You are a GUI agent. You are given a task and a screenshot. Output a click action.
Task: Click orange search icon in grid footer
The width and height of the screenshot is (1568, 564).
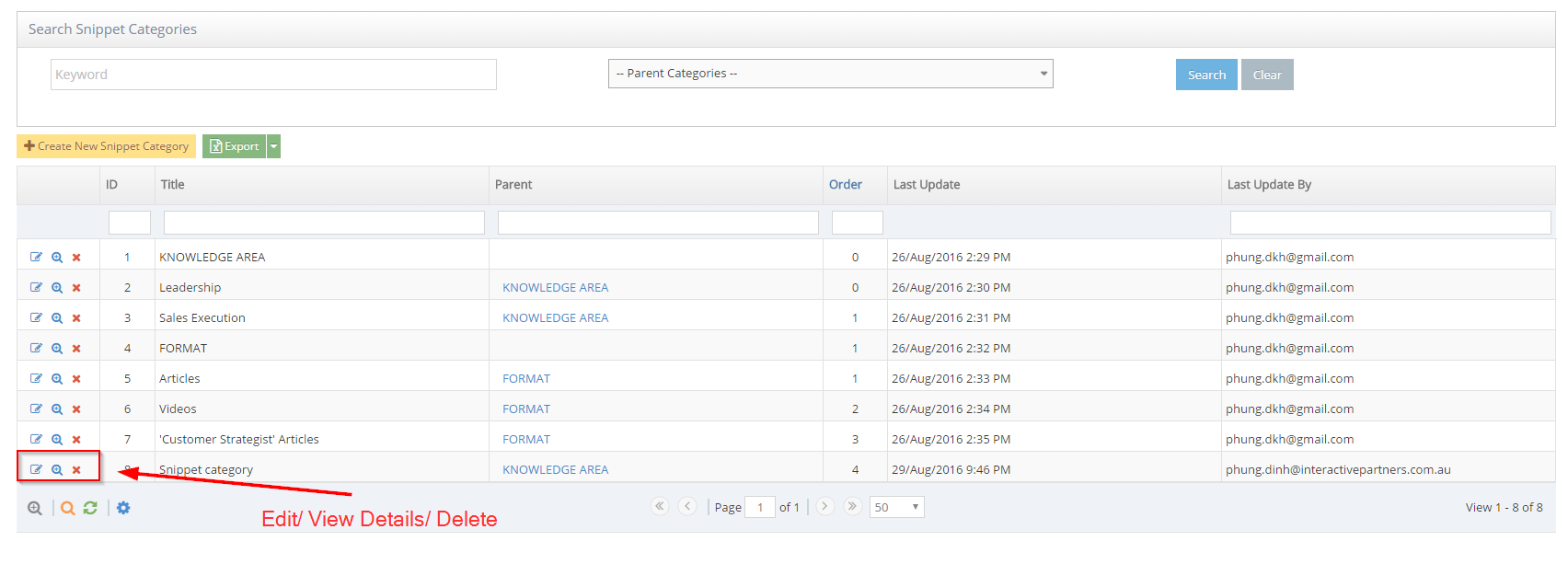click(67, 508)
